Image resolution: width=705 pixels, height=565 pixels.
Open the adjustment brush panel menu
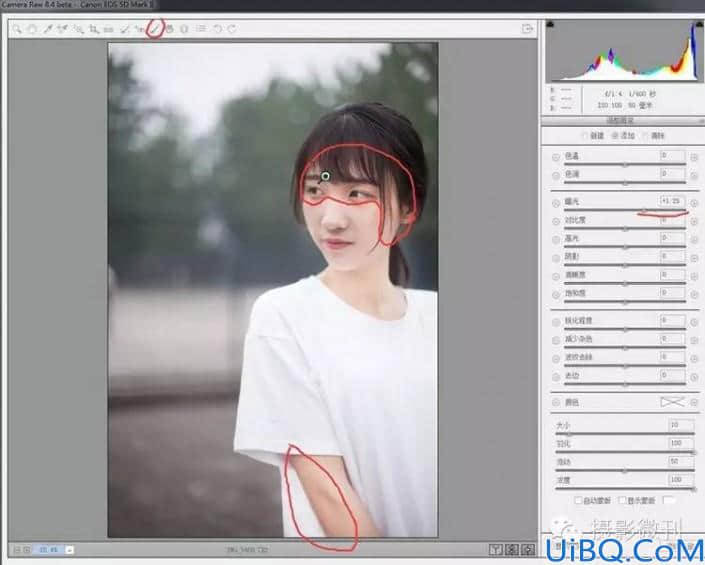[x=701, y=121]
